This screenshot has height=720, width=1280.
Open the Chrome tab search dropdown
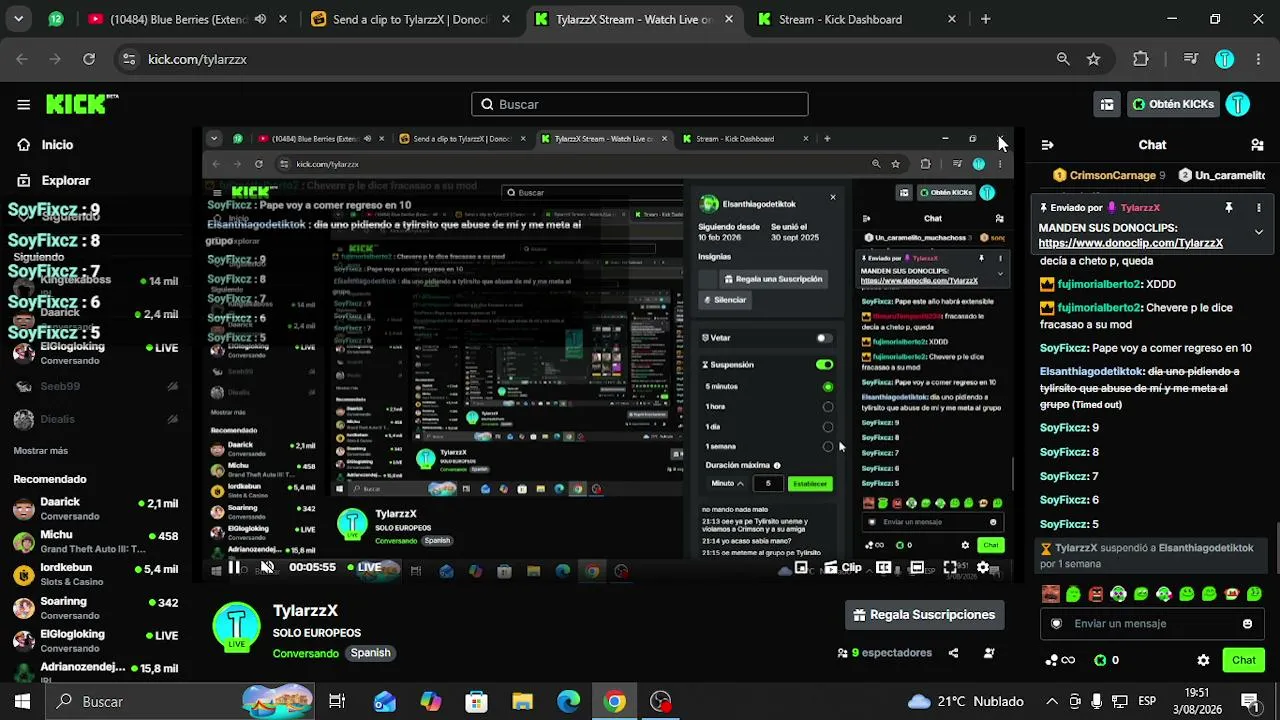(x=18, y=19)
